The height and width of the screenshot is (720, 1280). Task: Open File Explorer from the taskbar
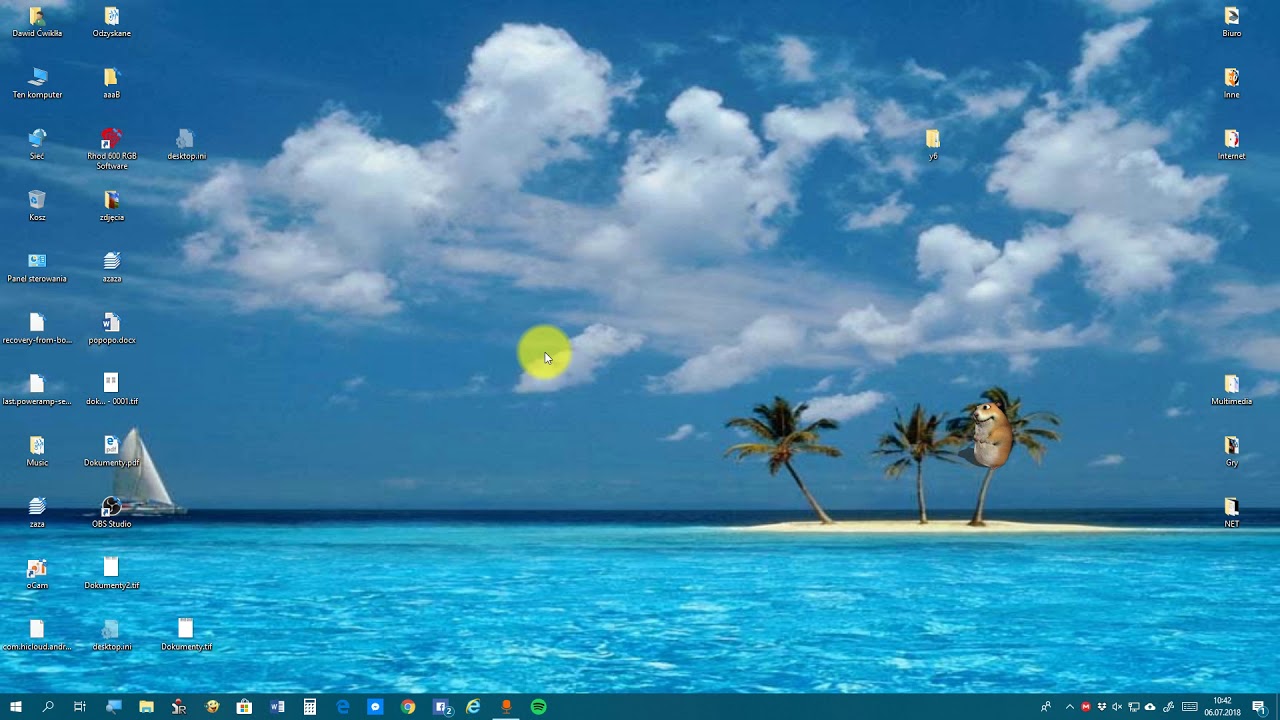(x=146, y=707)
